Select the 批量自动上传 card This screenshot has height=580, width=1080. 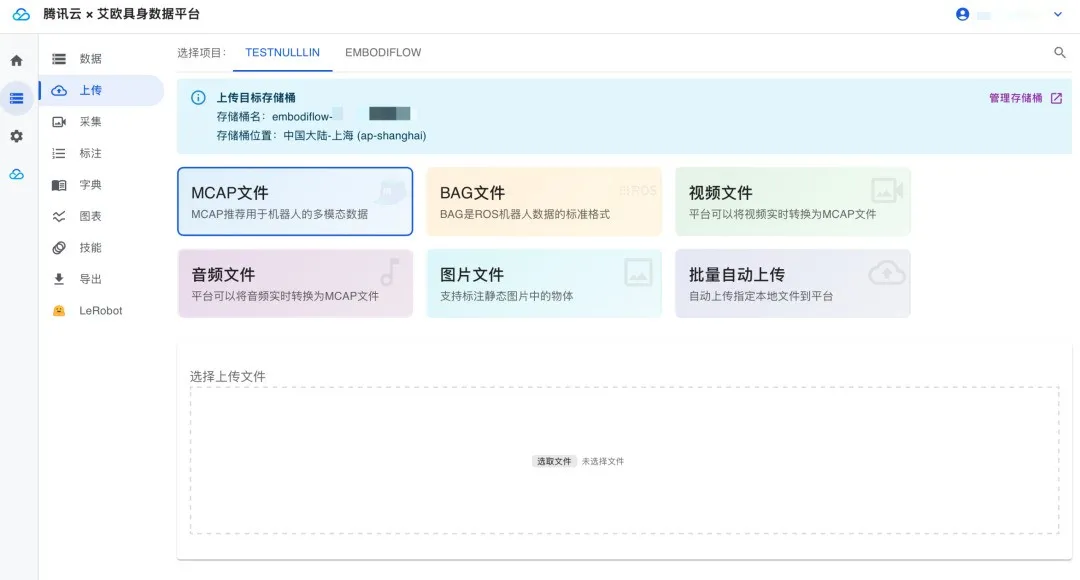pos(793,283)
